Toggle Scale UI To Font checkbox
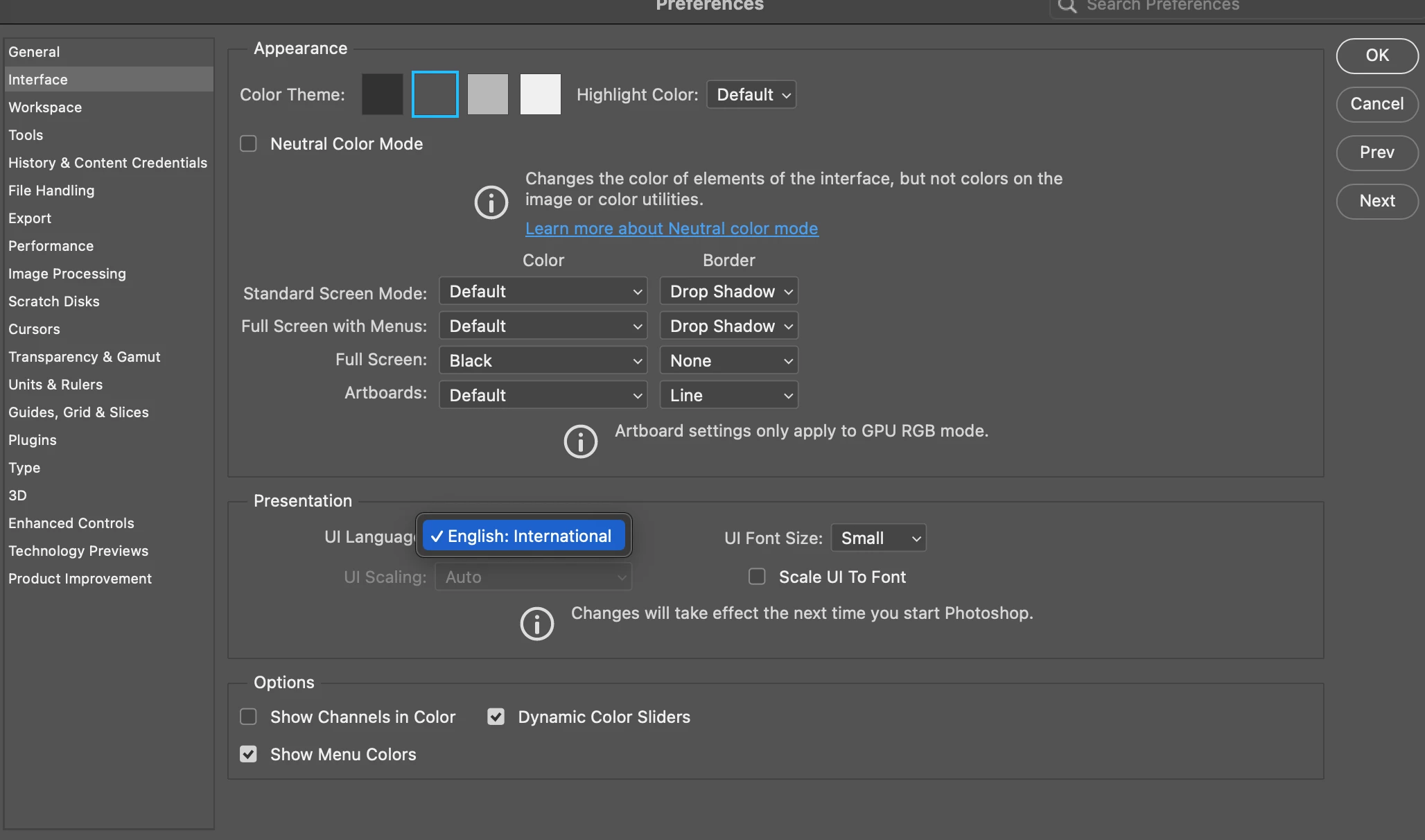The image size is (1425, 840). (x=757, y=577)
